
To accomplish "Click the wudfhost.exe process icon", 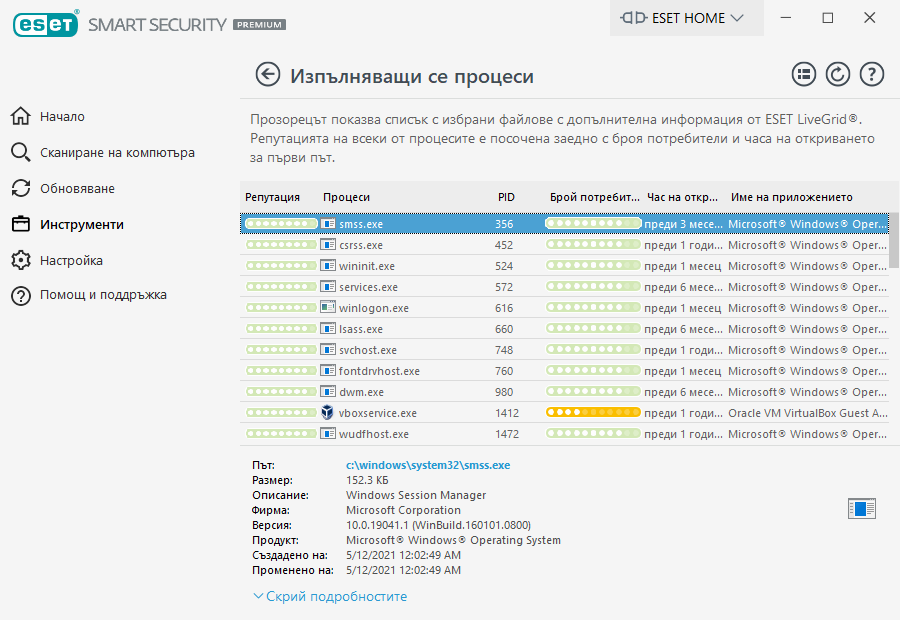I will [x=328, y=433].
